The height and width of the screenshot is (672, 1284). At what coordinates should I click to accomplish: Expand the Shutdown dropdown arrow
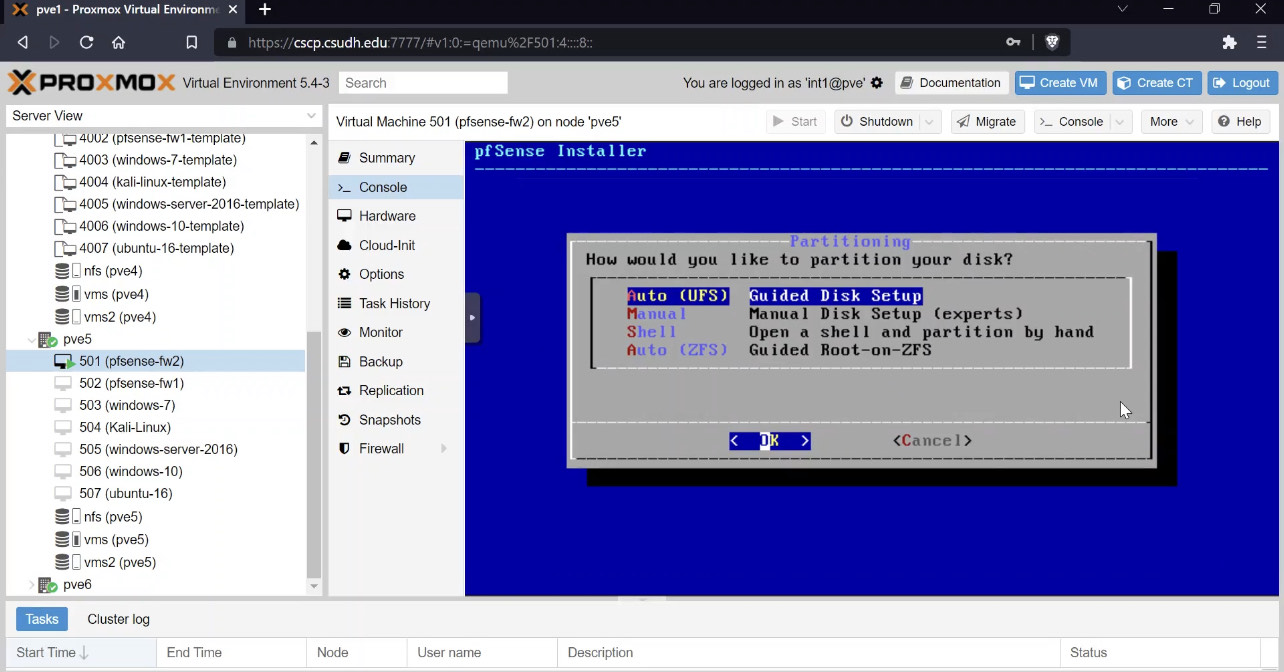(x=929, y=122)
